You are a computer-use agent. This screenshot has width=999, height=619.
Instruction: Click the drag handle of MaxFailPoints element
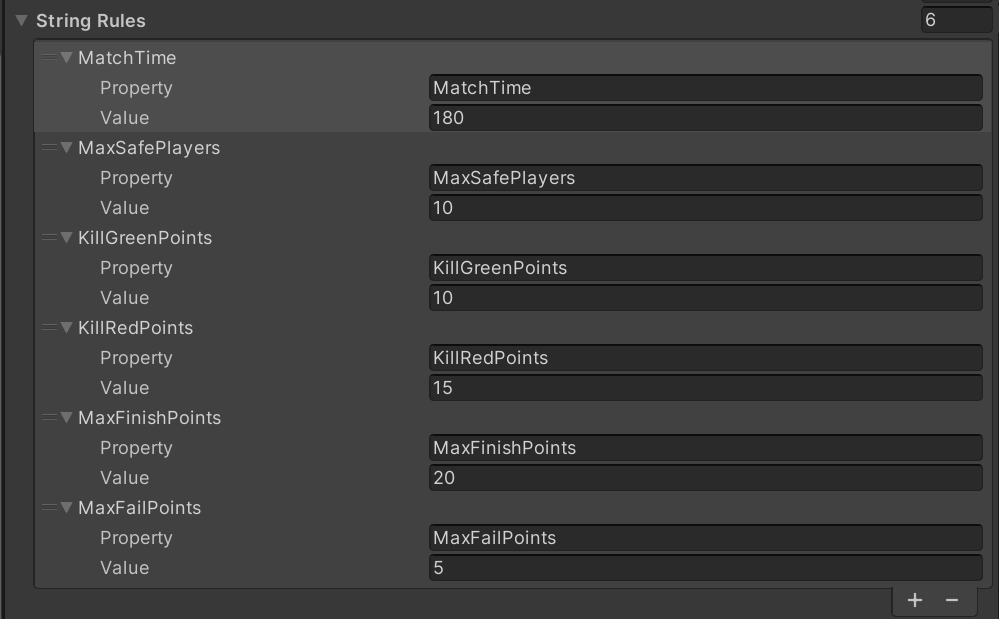49,508
